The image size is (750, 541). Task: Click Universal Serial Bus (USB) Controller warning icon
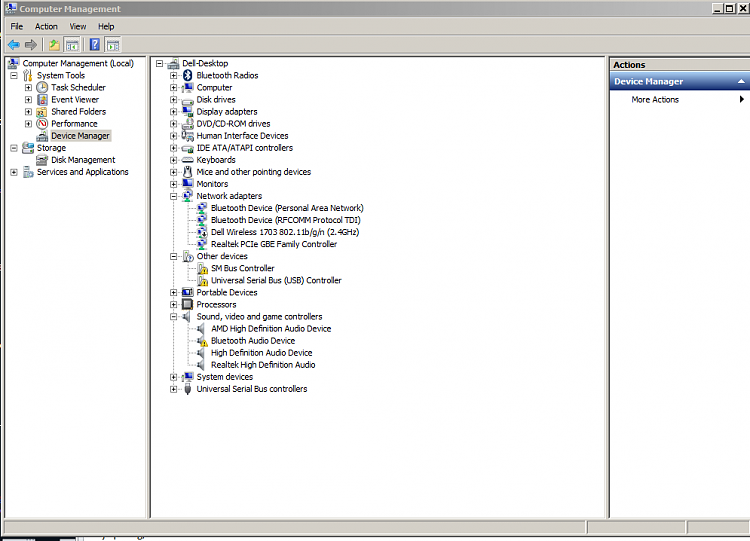pyautogui.click(x=202, y=280)
